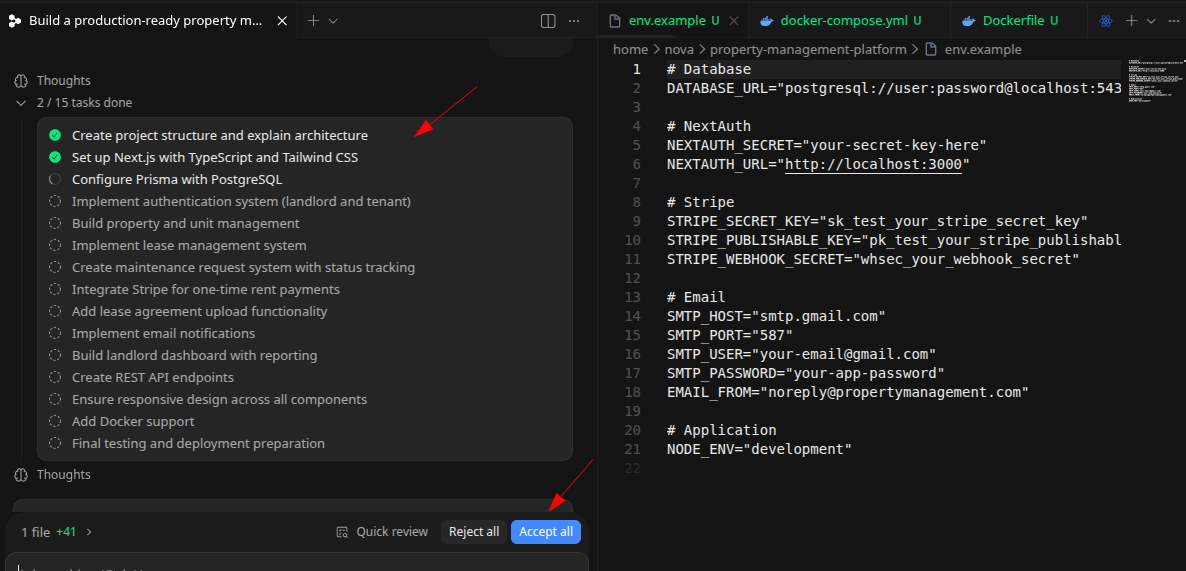Select 'Create project structure and explain architecture' task text
The height and width of the screenshot is (571, 1186).
tap(220, 135)
